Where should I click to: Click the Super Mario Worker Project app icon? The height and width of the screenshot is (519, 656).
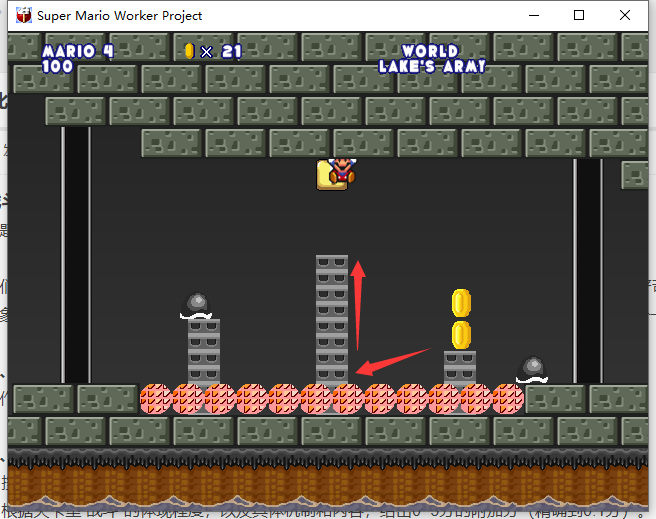click(23, 15)
